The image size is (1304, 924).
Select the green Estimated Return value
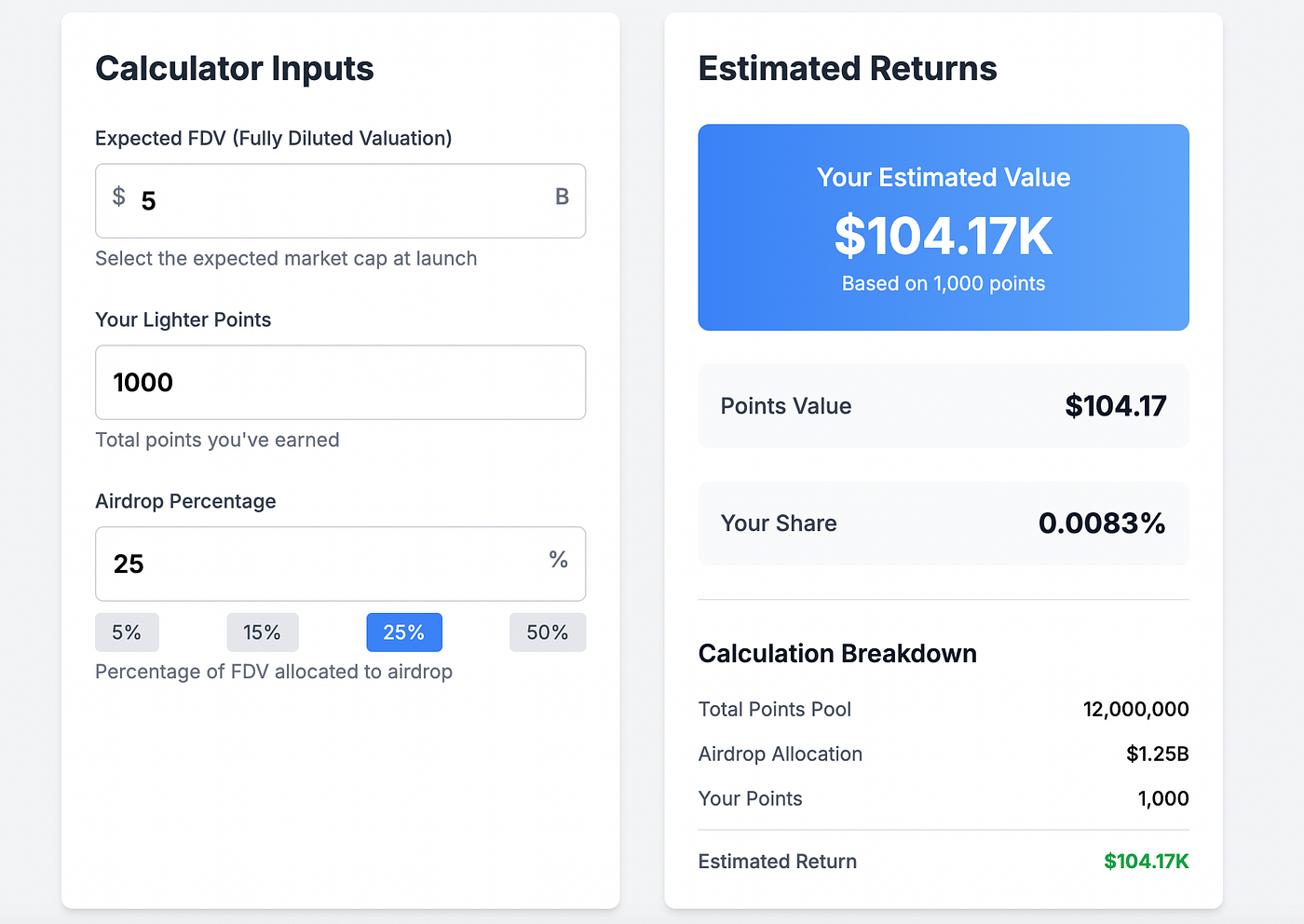point(1146,861)
